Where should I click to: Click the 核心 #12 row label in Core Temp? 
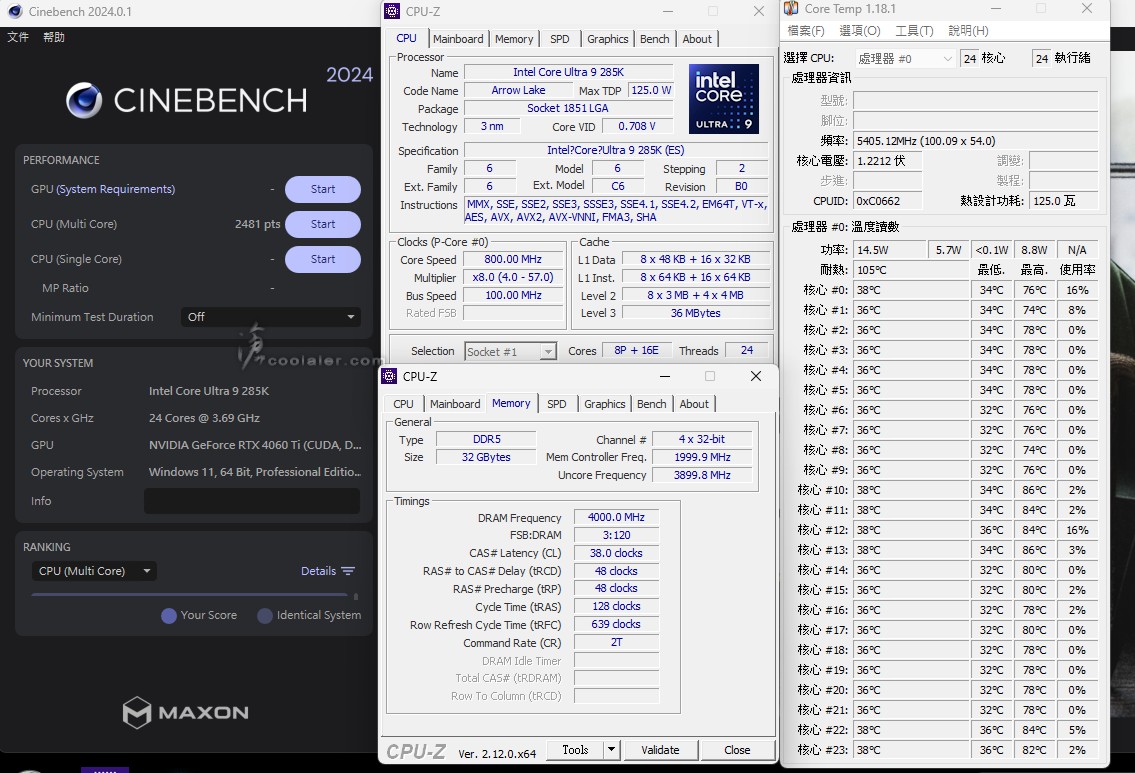(822, 530)
